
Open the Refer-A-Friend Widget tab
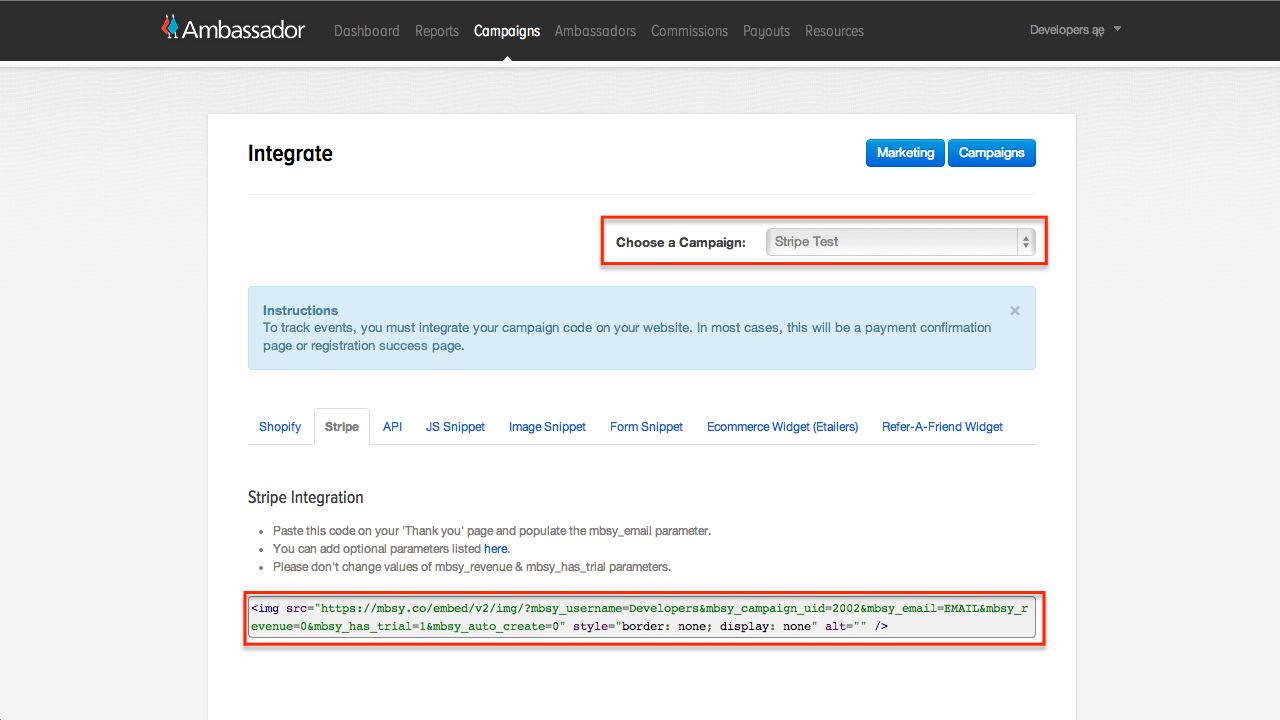point(942,427)
